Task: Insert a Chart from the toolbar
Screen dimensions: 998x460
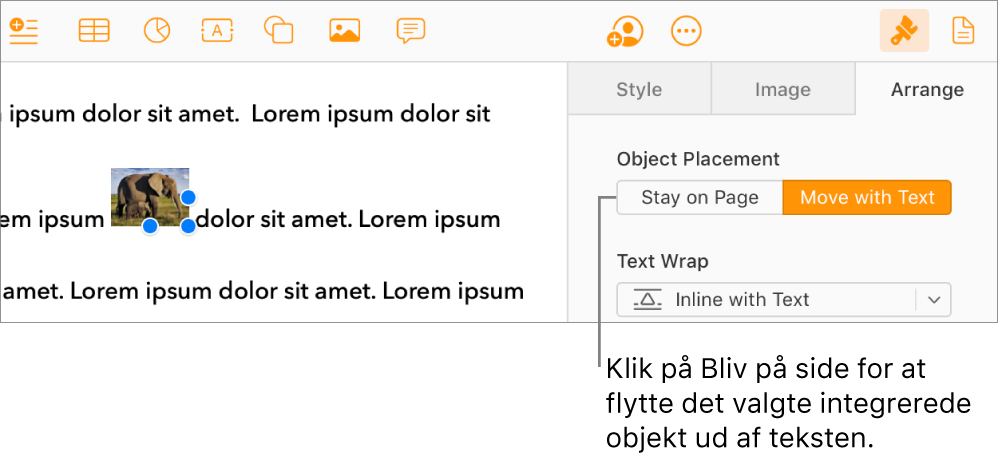Action: [x=157, y=31]
